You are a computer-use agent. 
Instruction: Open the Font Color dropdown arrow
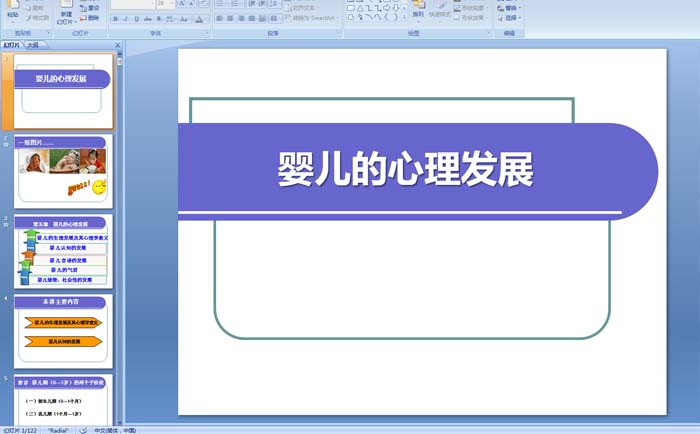click(205, 19)
